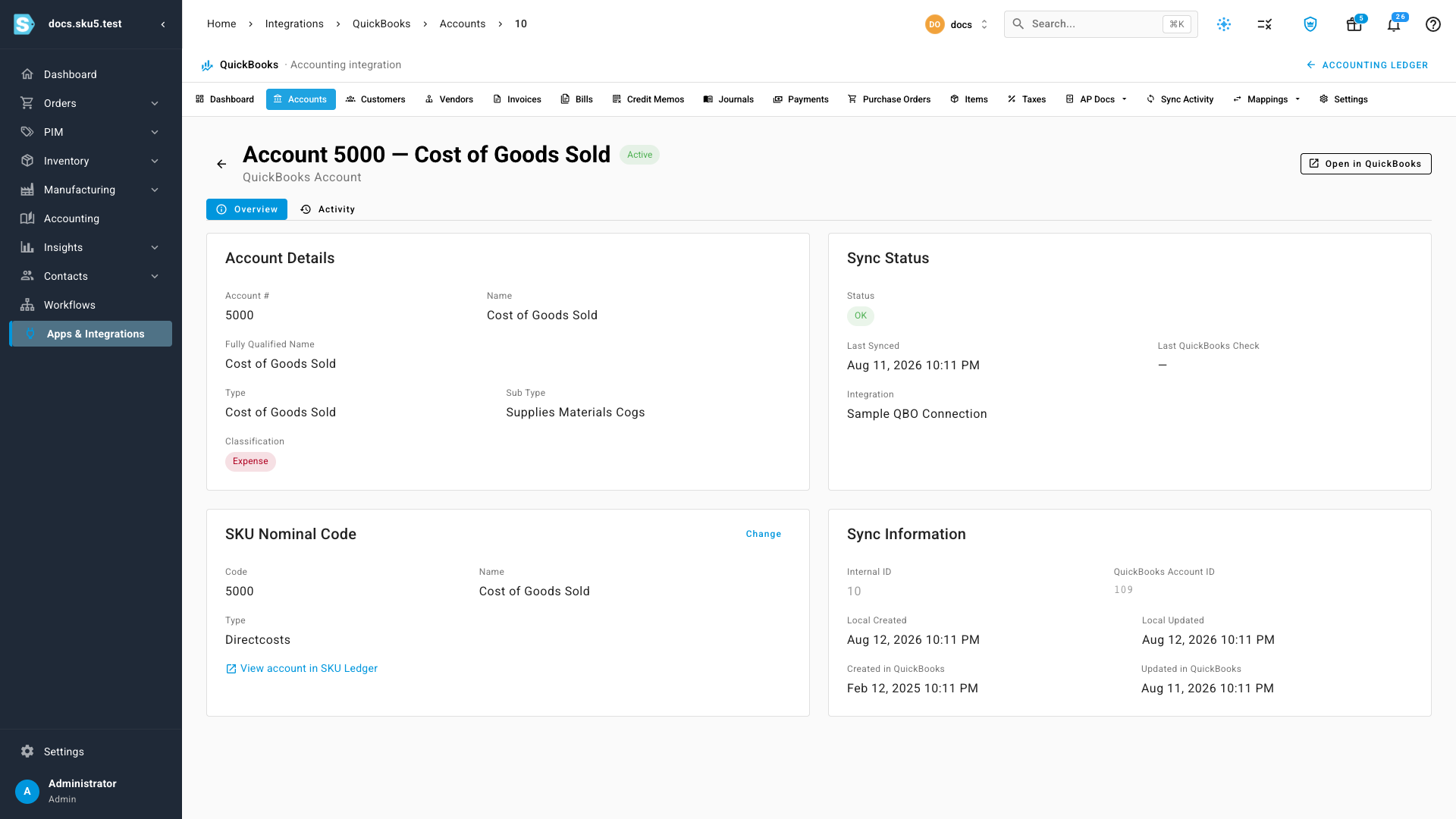
Task: Click the Contacts people icon in sidebar
Action: [27, 276]
